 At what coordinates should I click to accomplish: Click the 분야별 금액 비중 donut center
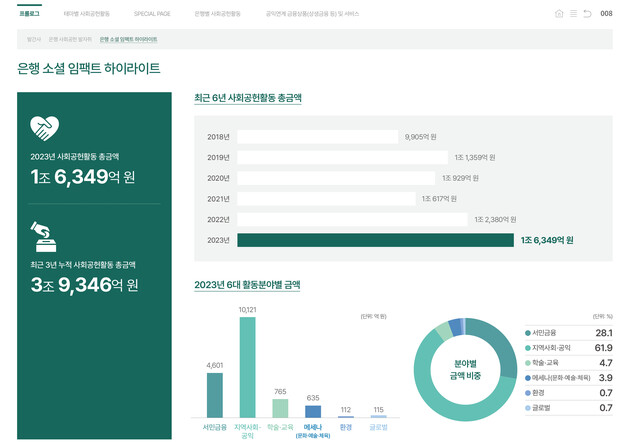click(465, 370)
